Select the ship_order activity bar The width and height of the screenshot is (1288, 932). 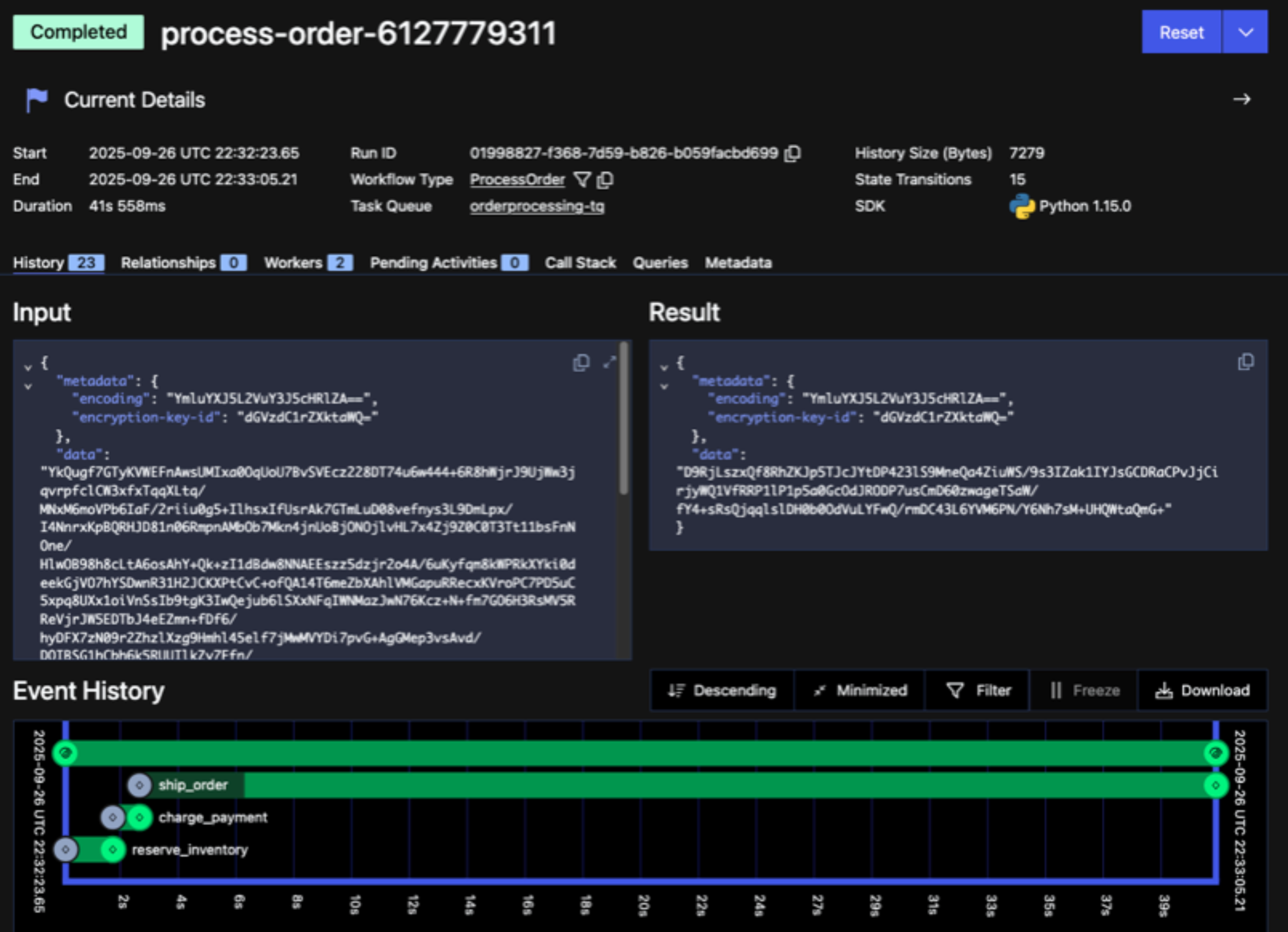193,786
